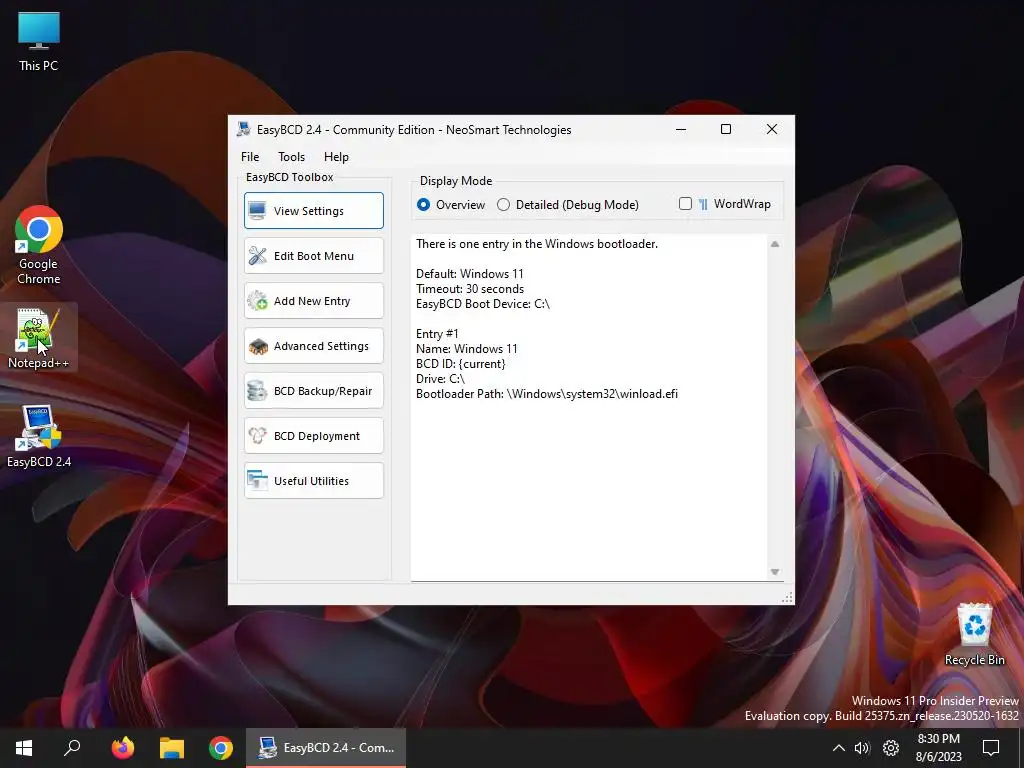Open the notification center icon
1024x768 pixels.
tap(991, 748)
